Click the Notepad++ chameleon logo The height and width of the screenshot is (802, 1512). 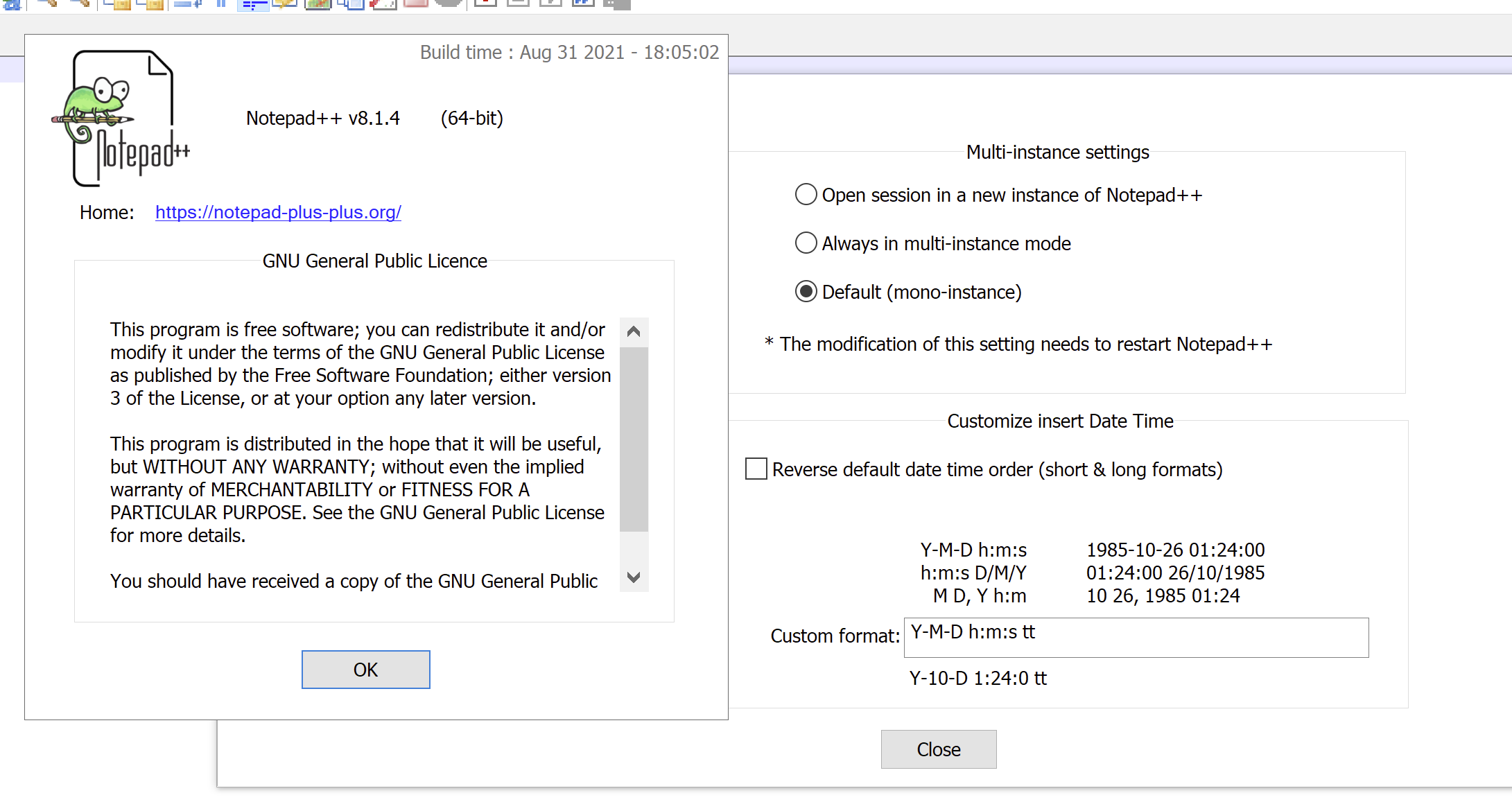point(121,118)
